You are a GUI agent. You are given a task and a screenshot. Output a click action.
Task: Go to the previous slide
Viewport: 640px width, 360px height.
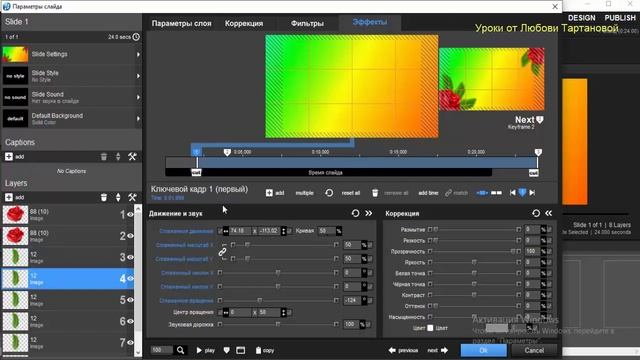[x=403, y=350]
